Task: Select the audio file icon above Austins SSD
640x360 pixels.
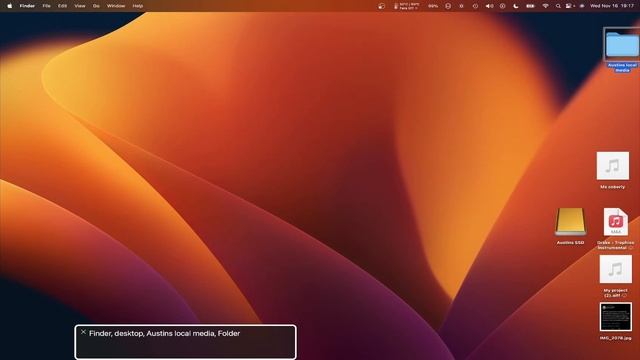Action: (x=612, y=166)
